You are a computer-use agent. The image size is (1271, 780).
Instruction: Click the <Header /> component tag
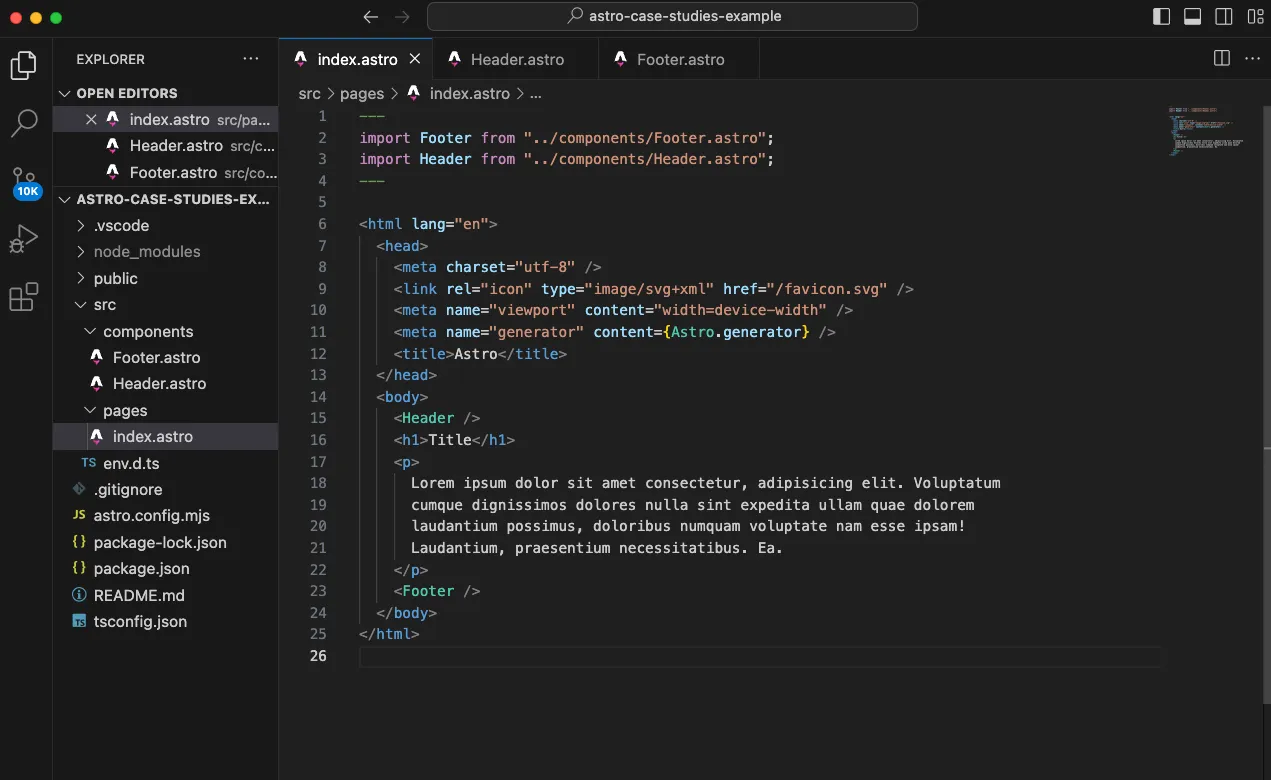(437, 418)
